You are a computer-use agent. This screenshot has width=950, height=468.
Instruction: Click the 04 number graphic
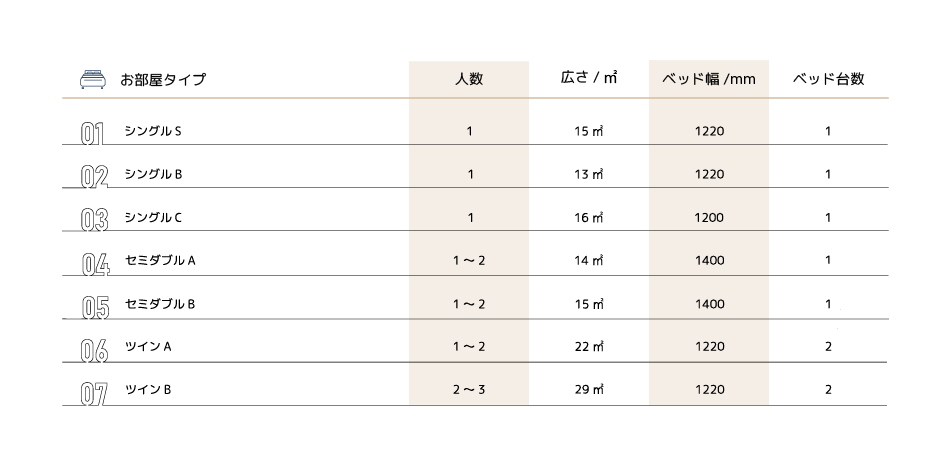pos(95,264)
